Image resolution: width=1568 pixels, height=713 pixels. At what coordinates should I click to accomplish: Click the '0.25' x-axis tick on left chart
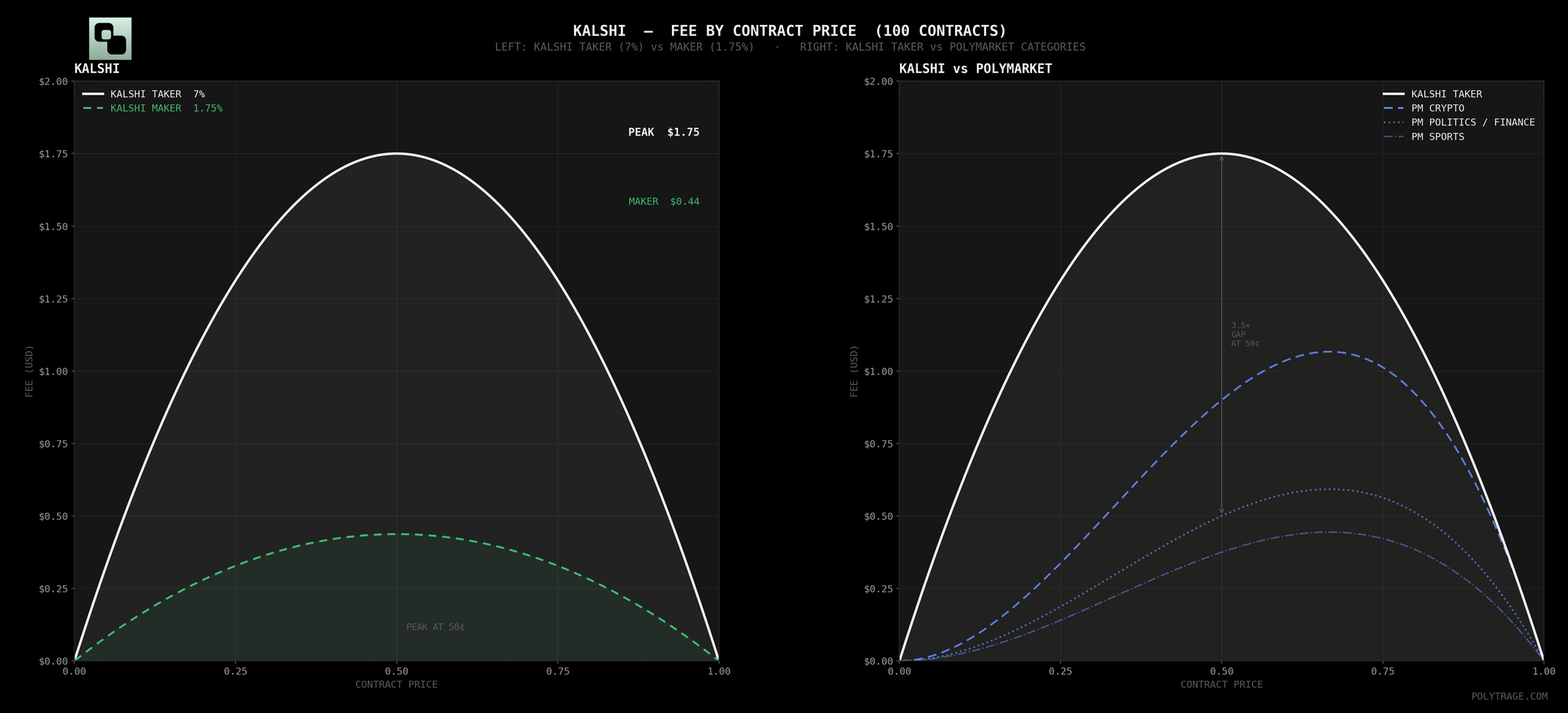tap(235, 671)
